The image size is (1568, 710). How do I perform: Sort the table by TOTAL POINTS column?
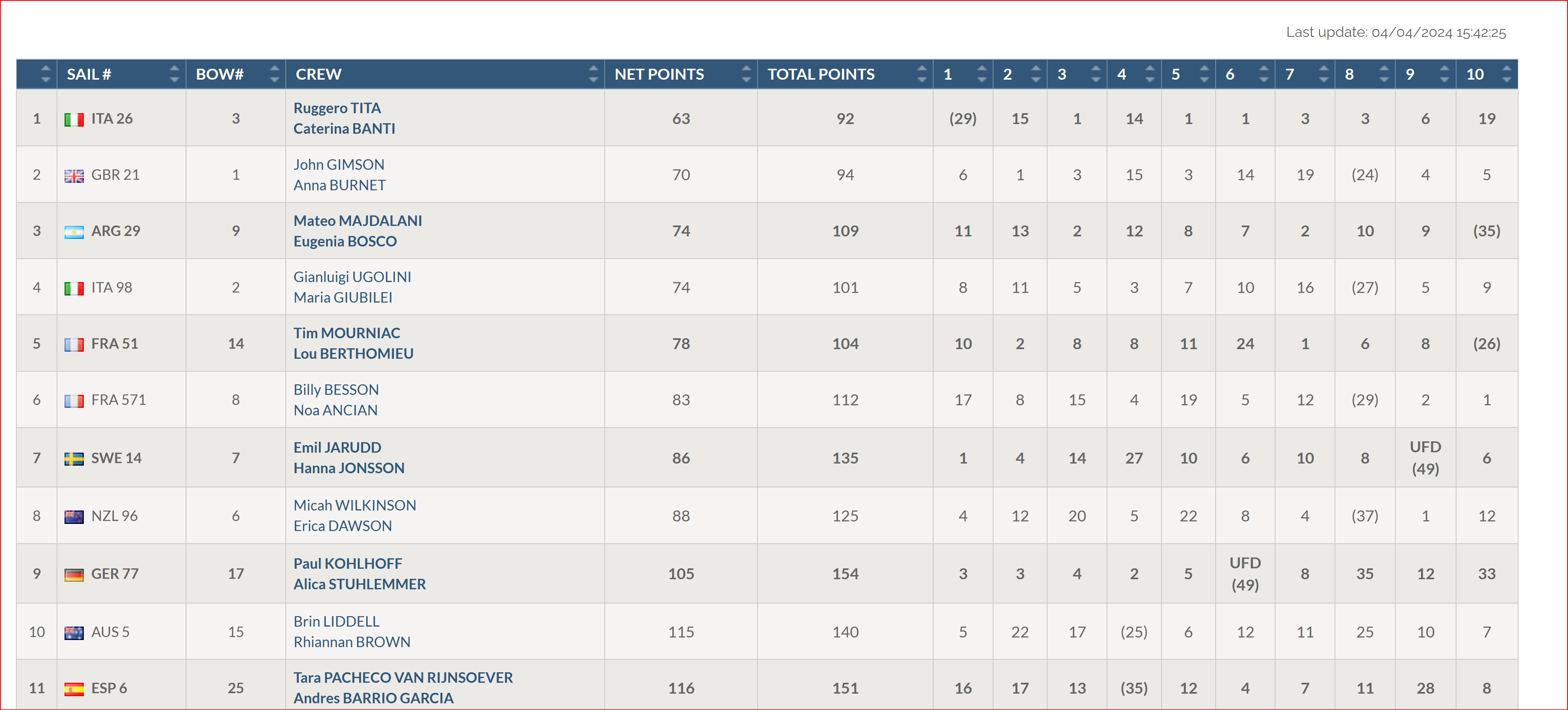[x=846, y=74]
